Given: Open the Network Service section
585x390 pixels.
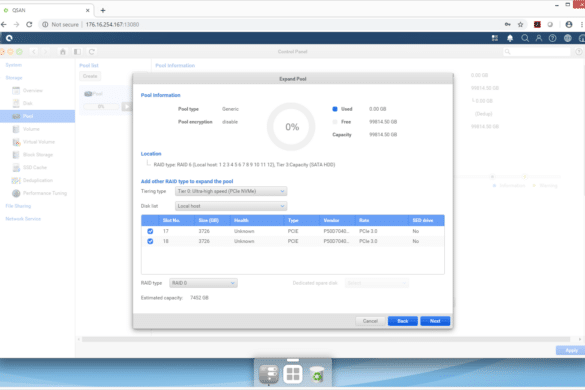Looking at the screenshot, I should tap(23, 219).
